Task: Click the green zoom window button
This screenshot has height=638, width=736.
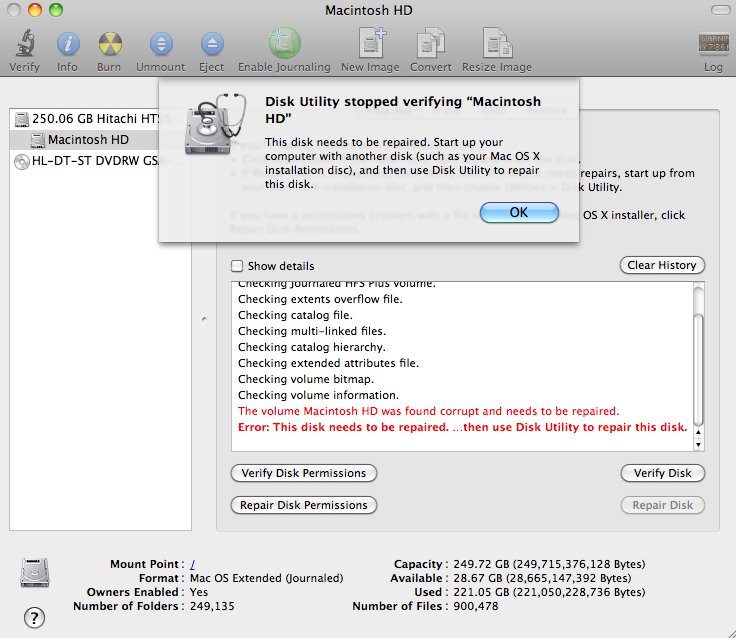Action: (x=56, y=10)
